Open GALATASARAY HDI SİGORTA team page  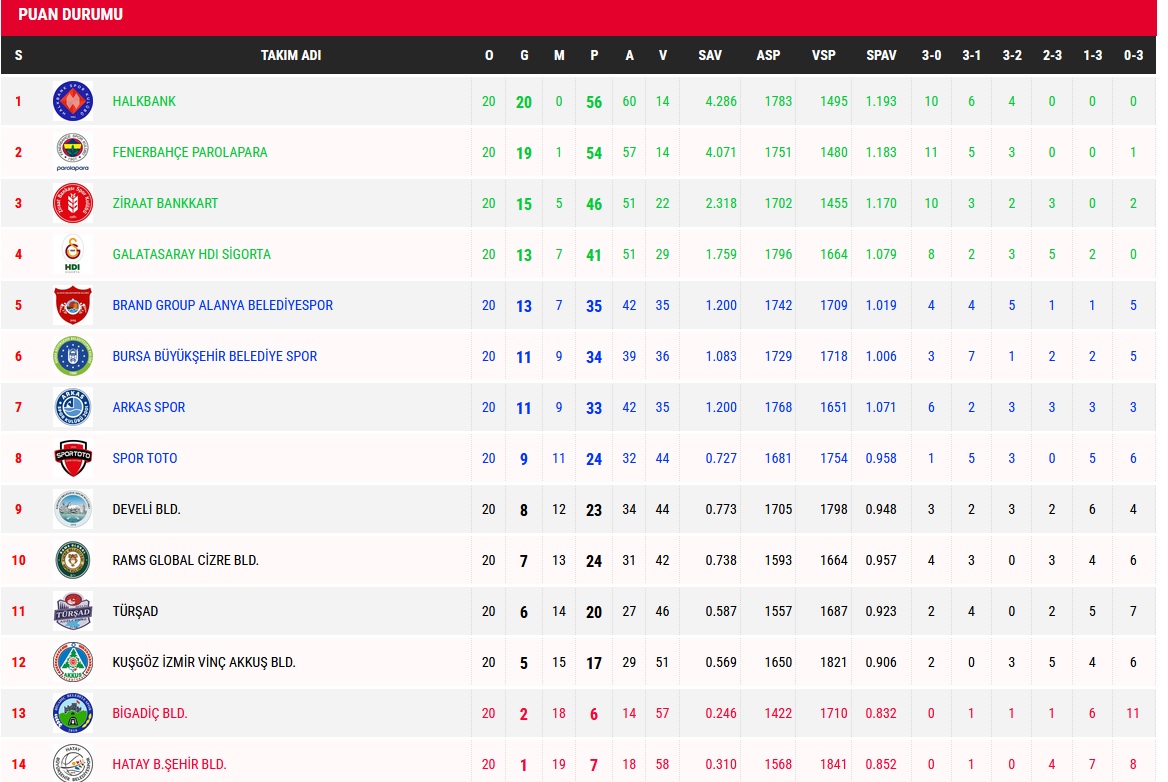[191, 254]
